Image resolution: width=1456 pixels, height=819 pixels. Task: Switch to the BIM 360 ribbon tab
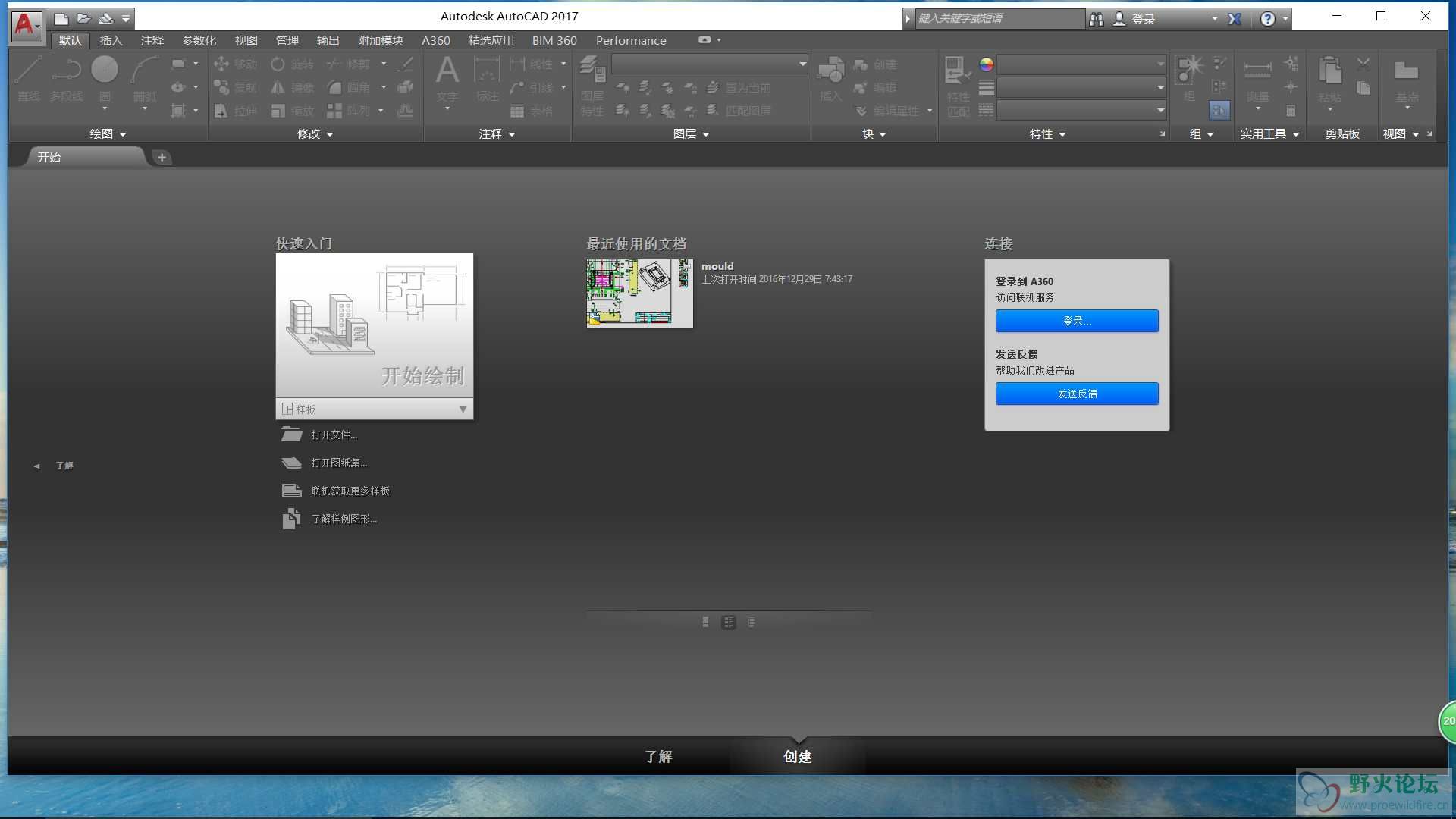tap(554, 40)
